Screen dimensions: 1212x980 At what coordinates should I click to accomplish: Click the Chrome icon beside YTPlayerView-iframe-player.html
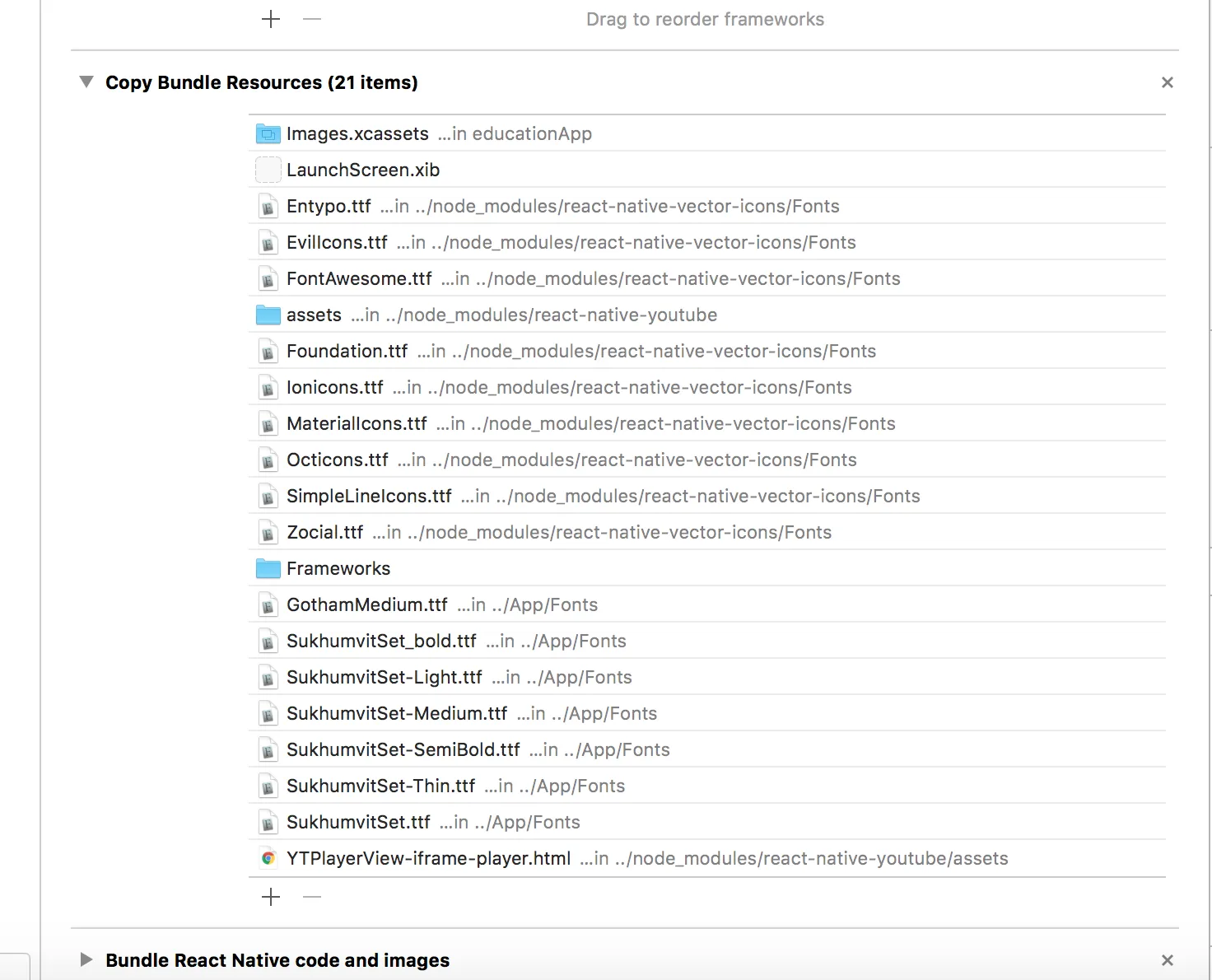268,858
